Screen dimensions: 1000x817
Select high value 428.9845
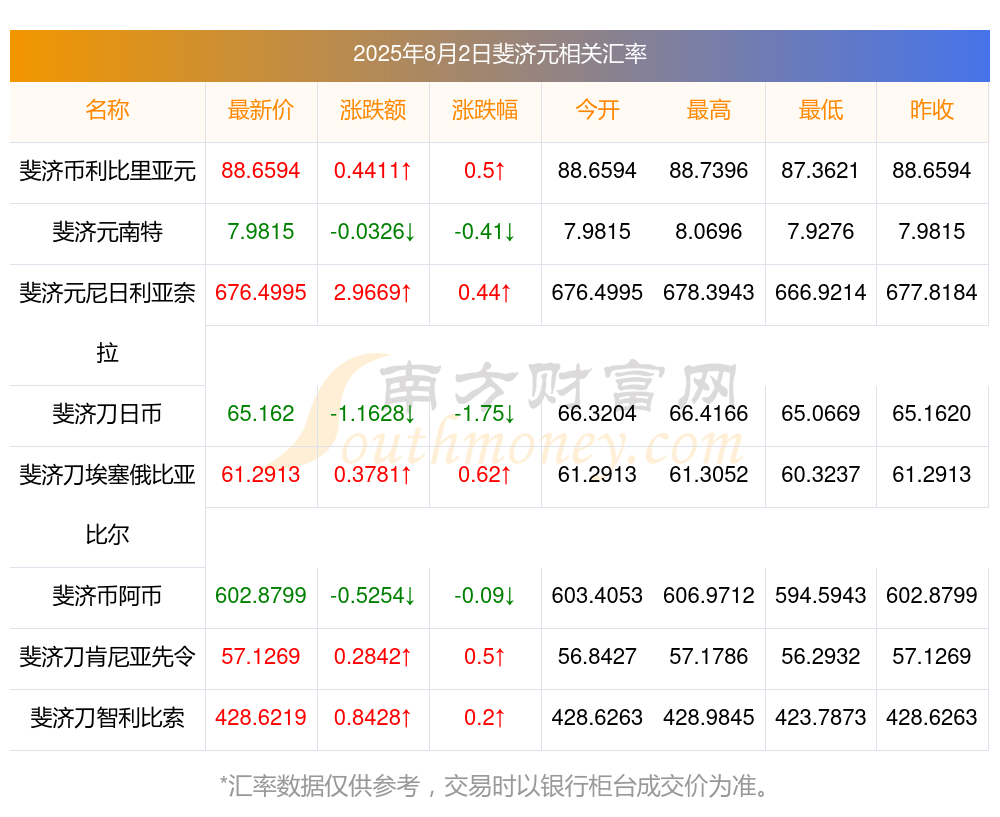point(709,718)
